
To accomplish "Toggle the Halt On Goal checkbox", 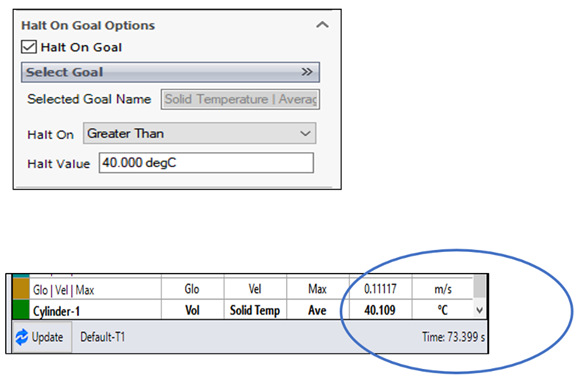I will (29, 47).
